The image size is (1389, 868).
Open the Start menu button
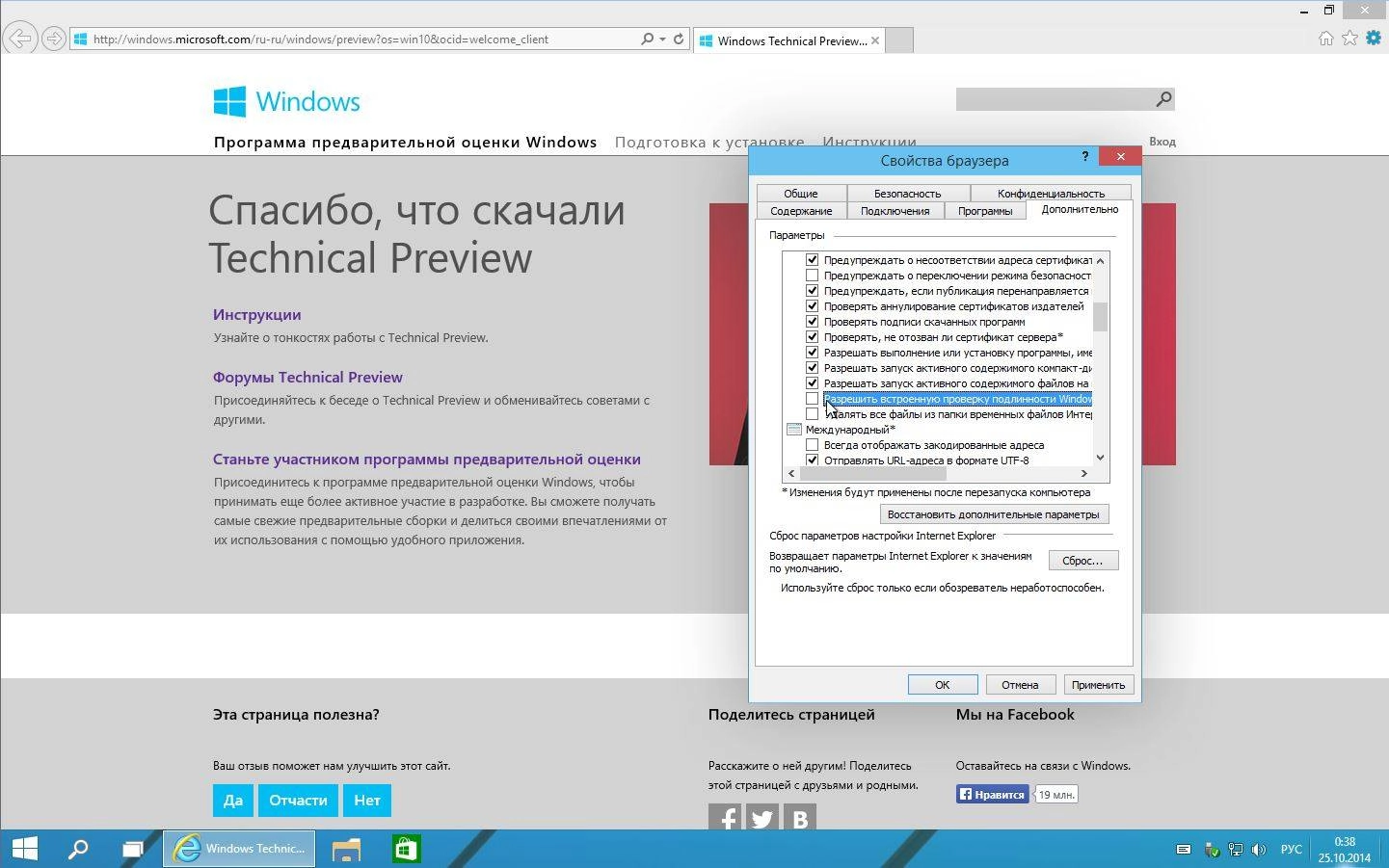click(x=24, y=849)
